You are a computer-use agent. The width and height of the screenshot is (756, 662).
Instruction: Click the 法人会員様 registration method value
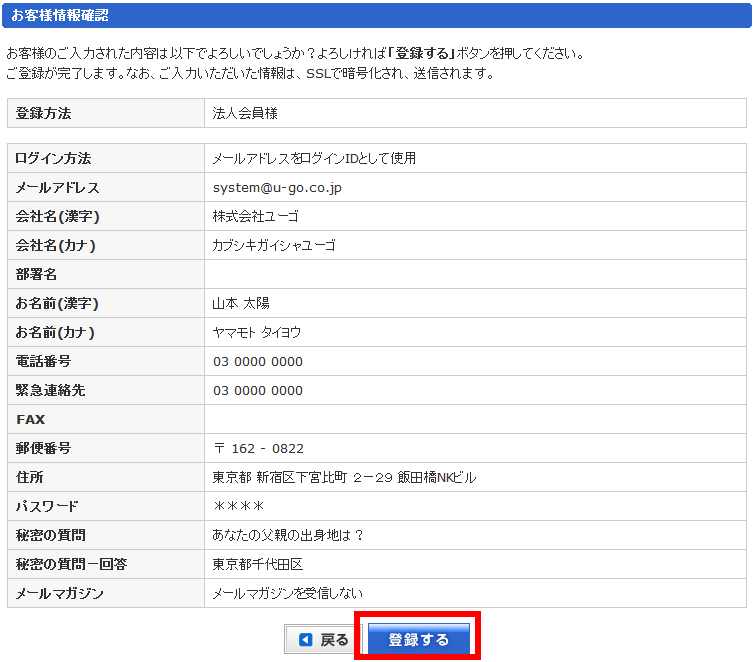click(x=245, y=113)
